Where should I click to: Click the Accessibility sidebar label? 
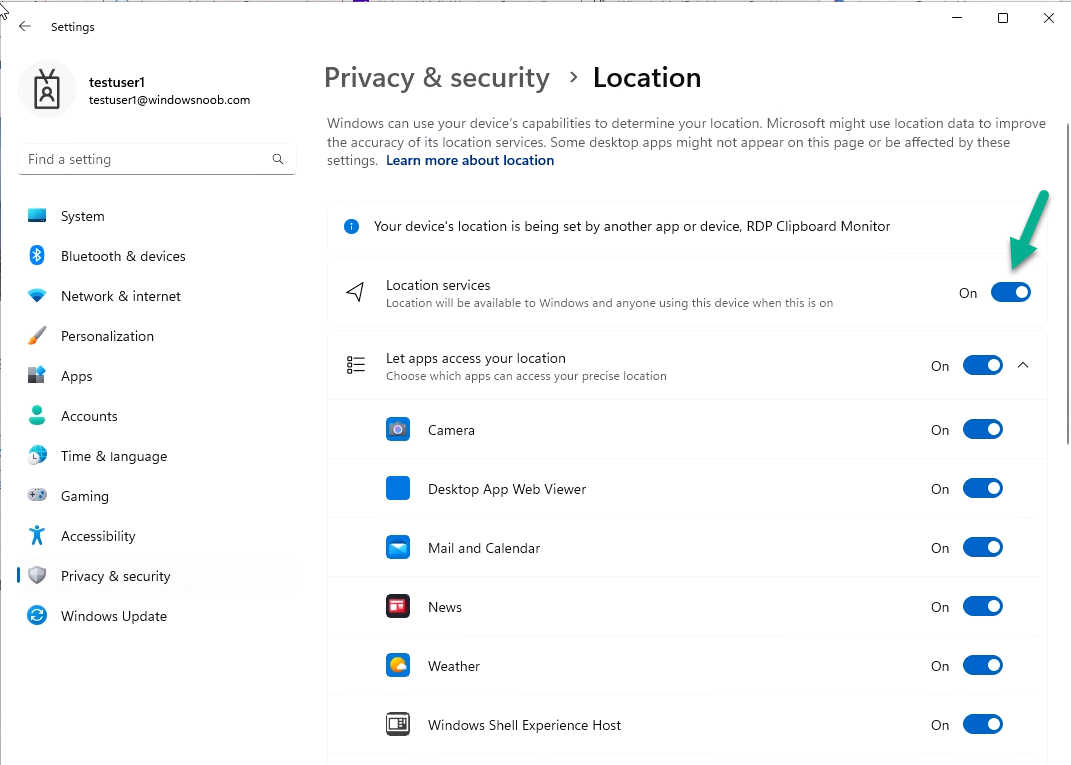point(98,536)
